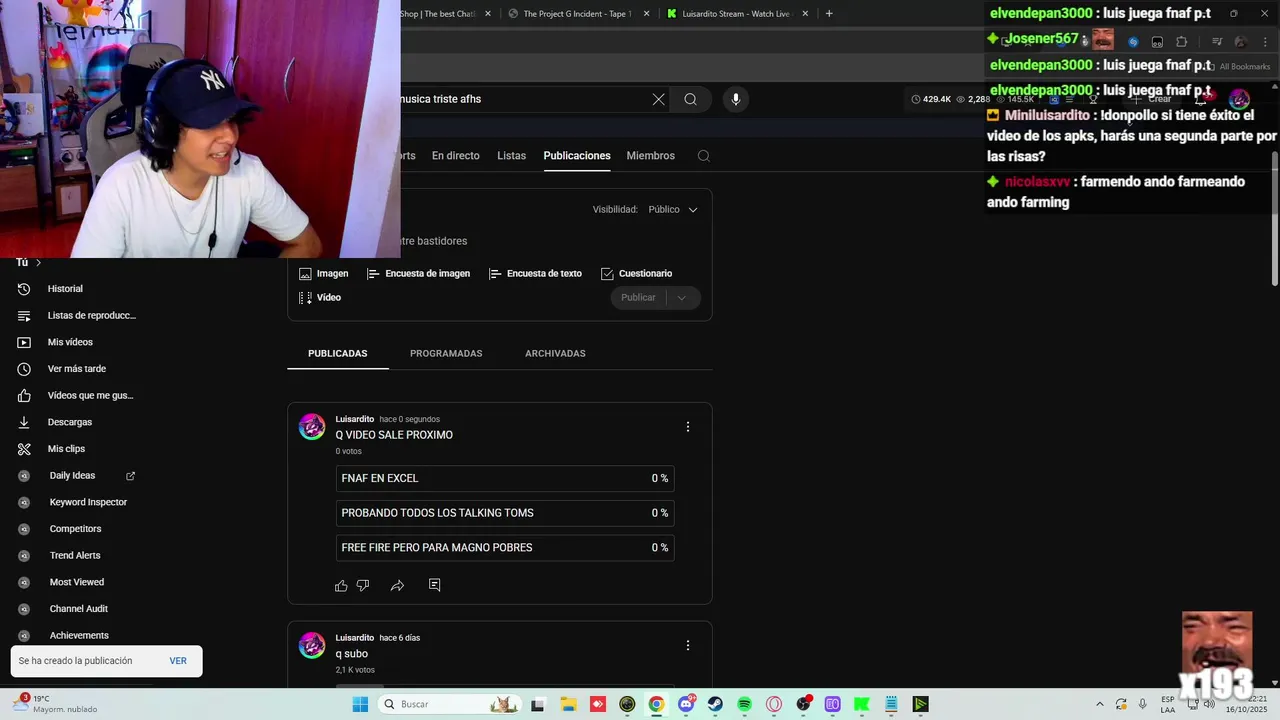Image resolution: width=1280 pixels, height=720 pixels.
Task: Create an Encuesta de imagen poll
Action: point(418,274)
